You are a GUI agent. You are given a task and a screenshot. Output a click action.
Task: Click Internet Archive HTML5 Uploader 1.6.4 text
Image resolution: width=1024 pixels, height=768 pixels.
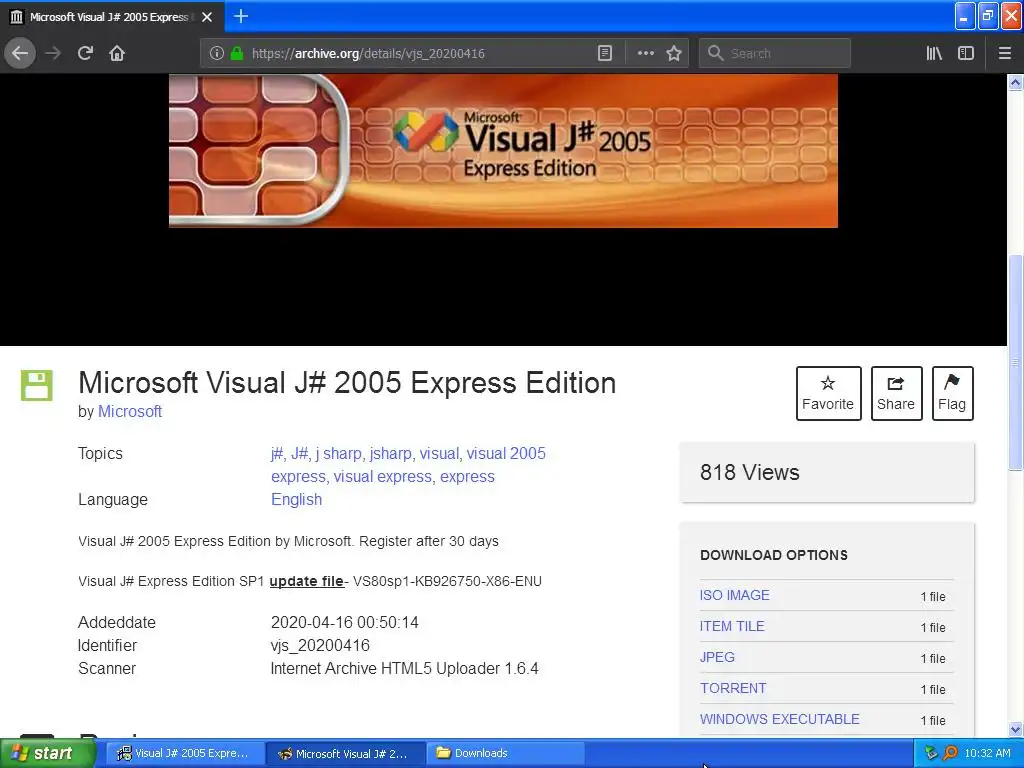404,669
